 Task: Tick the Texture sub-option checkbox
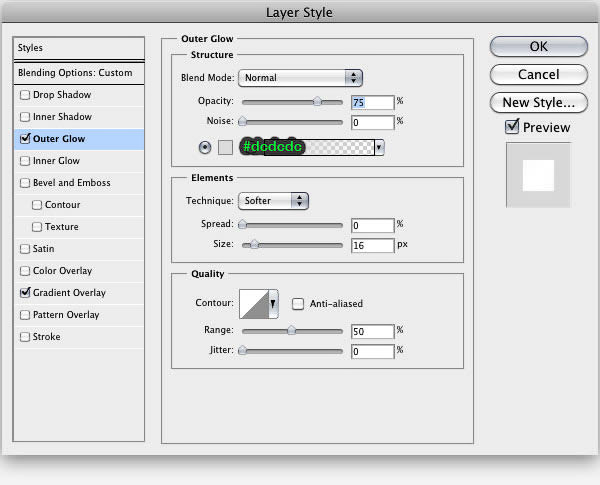click(x=37, y=227)
